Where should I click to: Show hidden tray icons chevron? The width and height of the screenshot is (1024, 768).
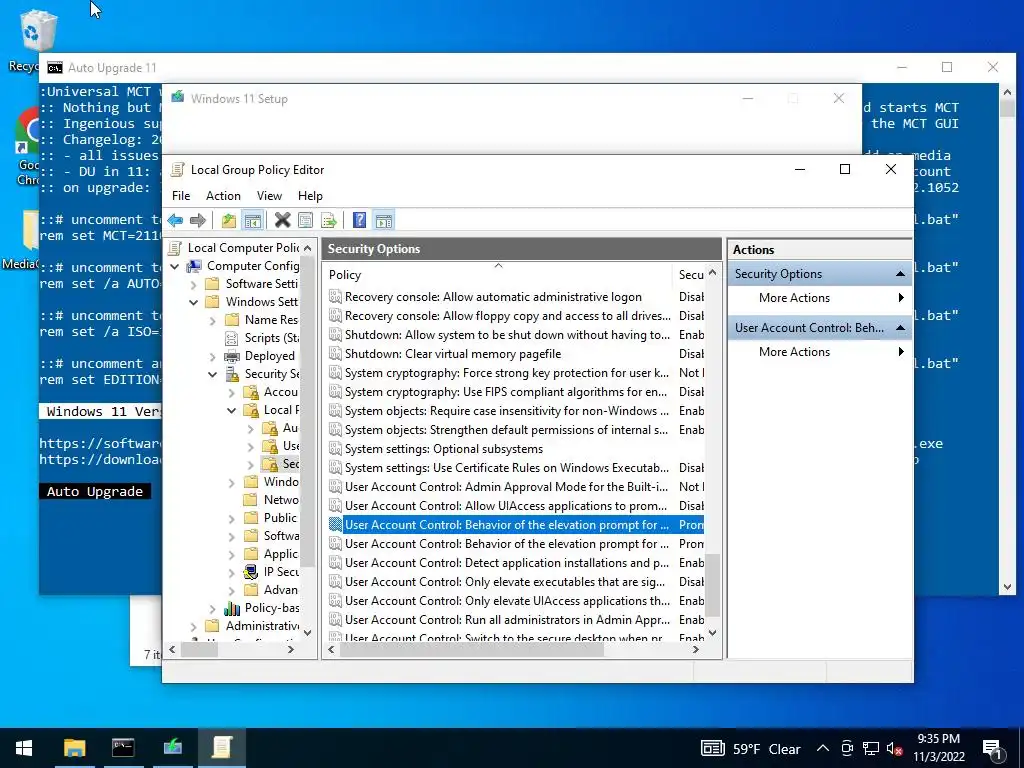tap(823, 749)
